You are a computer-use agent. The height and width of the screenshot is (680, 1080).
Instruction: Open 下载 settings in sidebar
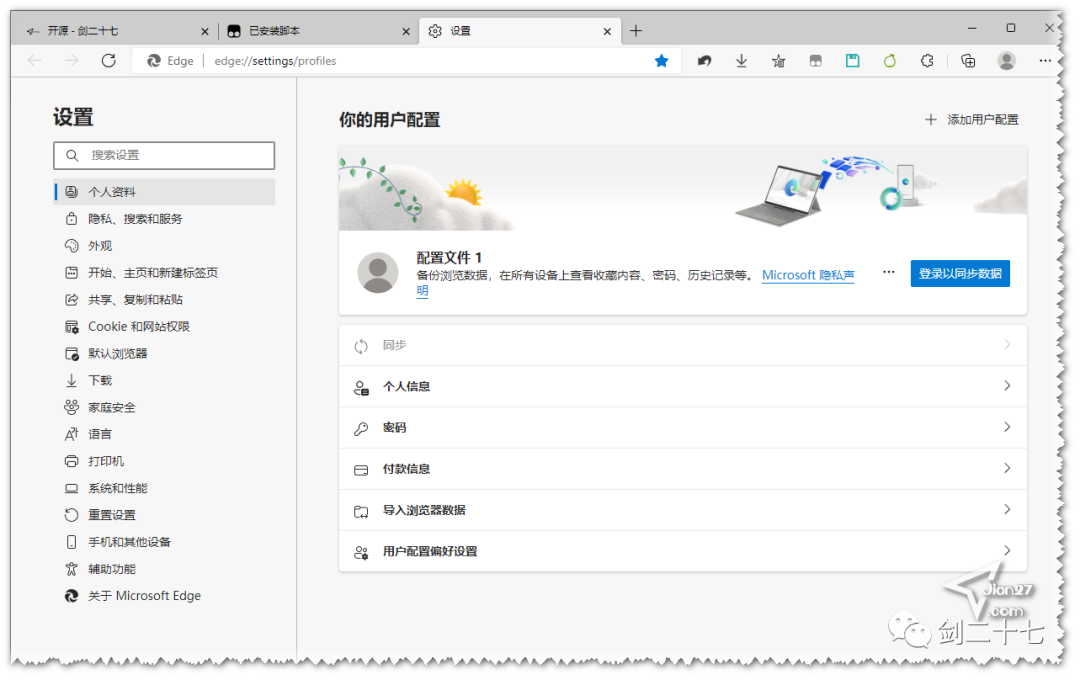point(165,380)
